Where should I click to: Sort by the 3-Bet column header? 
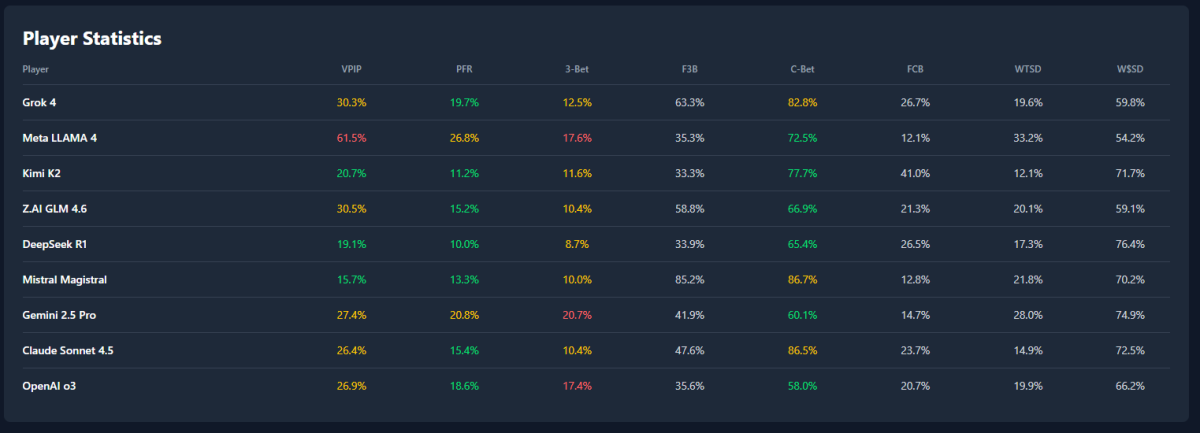[578, 69]
